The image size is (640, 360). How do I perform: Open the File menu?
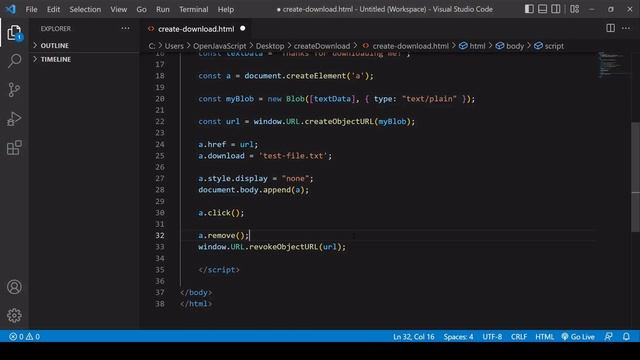click(31, 9)
